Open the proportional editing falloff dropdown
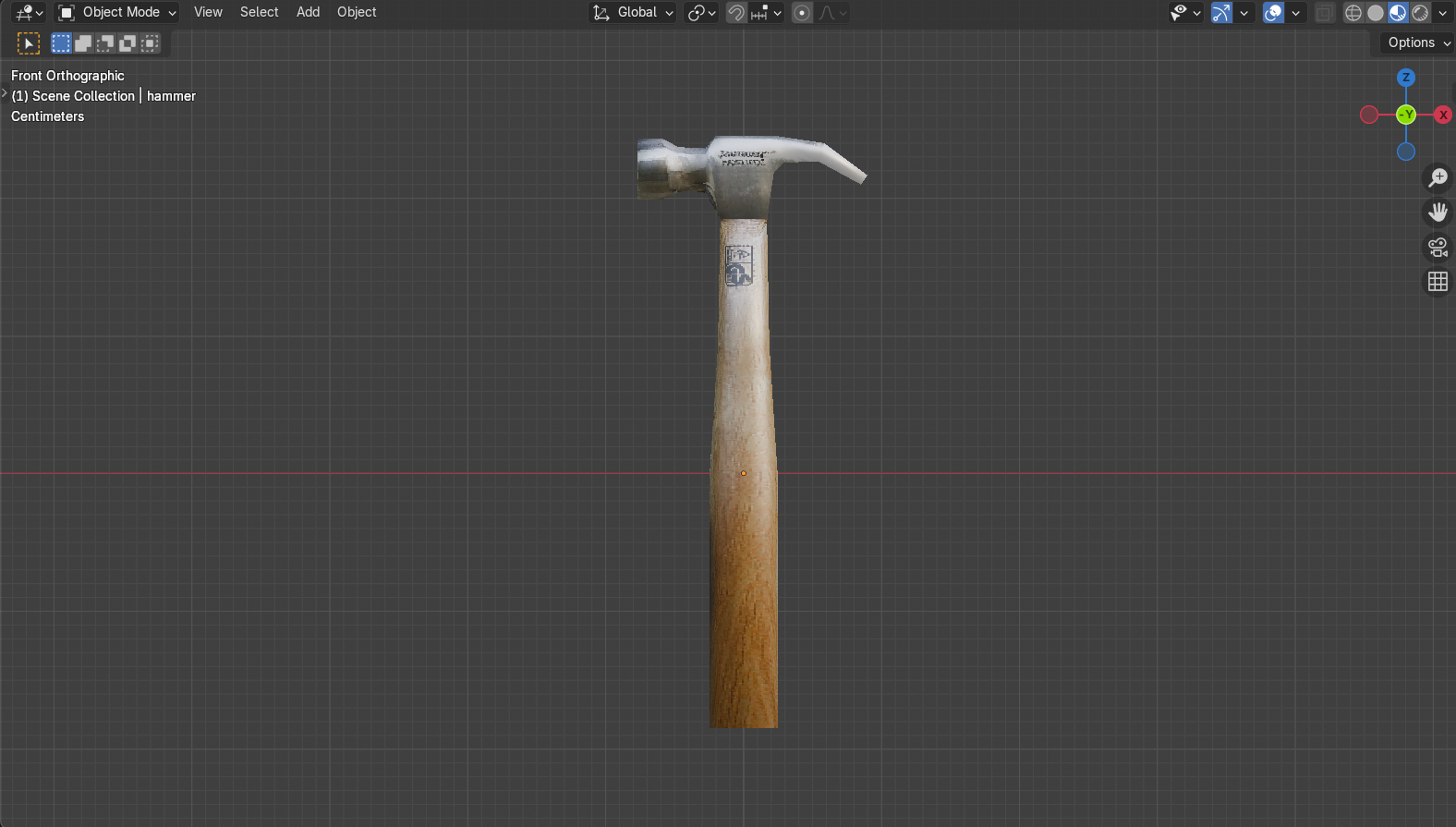This screenshot has width=1456, height=827. 832,12
